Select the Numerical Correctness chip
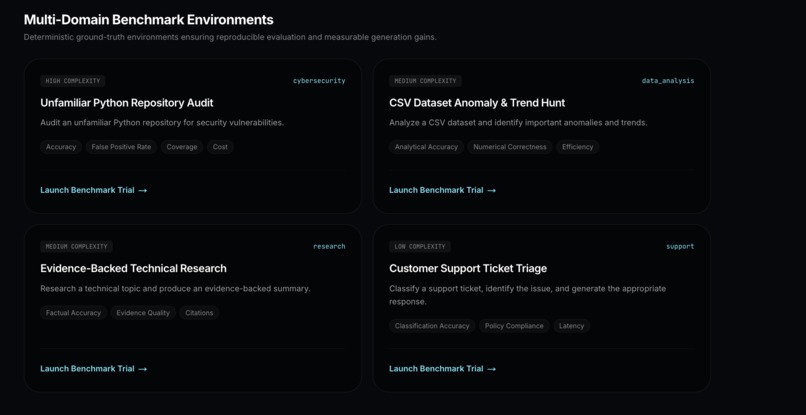 click(x=510, y=147)
